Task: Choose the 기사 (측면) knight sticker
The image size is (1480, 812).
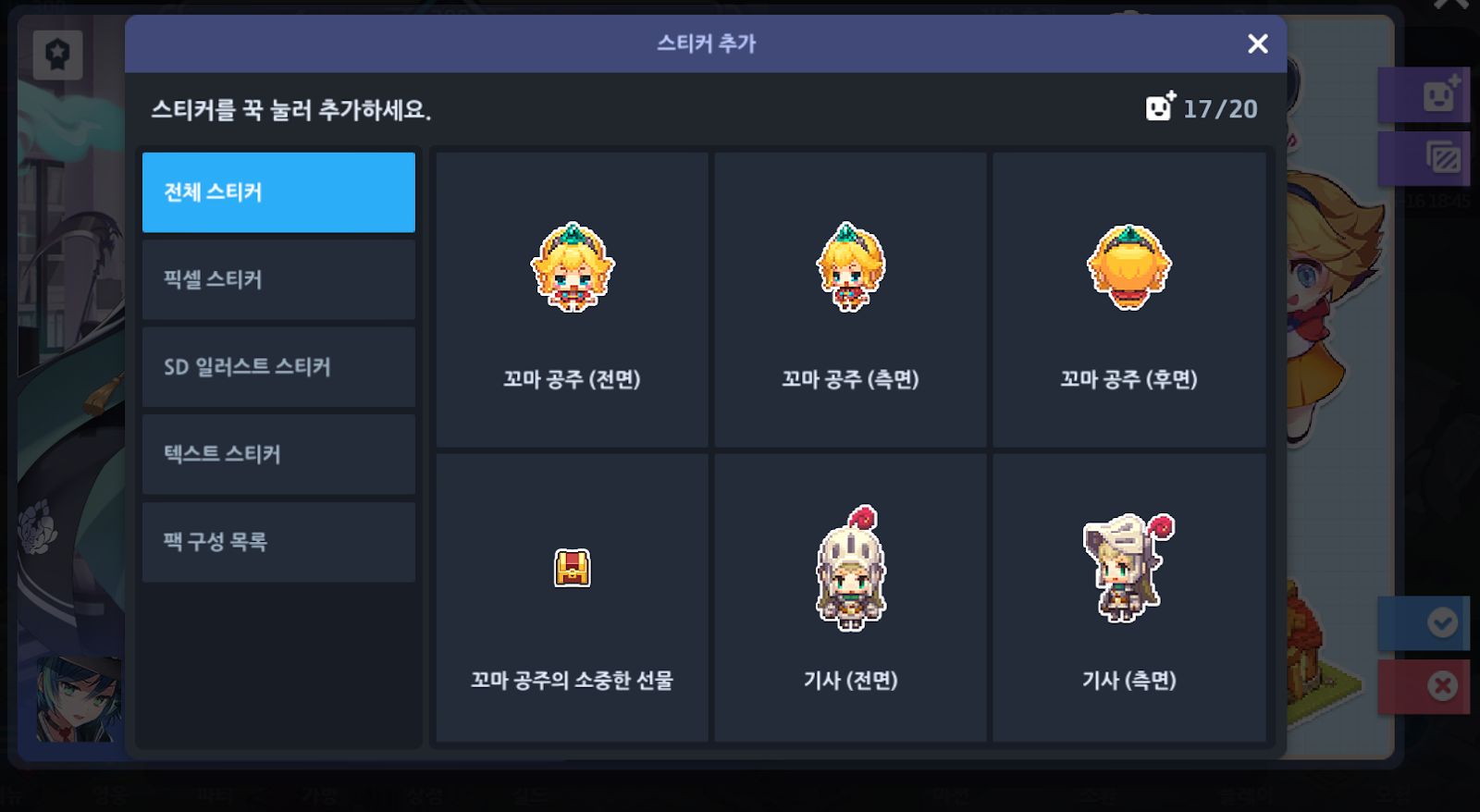Action: point(1128,597)
